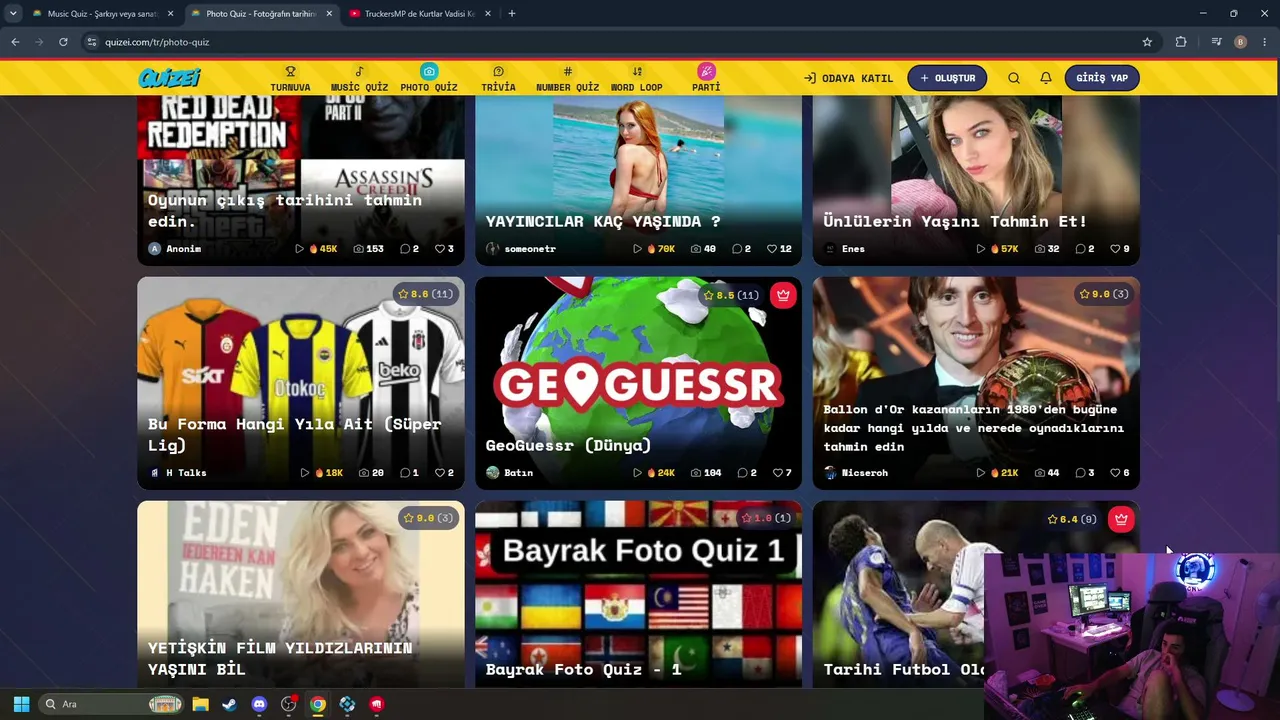This screenshot has height=720, width=1280.
Task: Click the 8.6 rating on Süper Lig card
Action: pyautogui.click(x=425, y=295)
